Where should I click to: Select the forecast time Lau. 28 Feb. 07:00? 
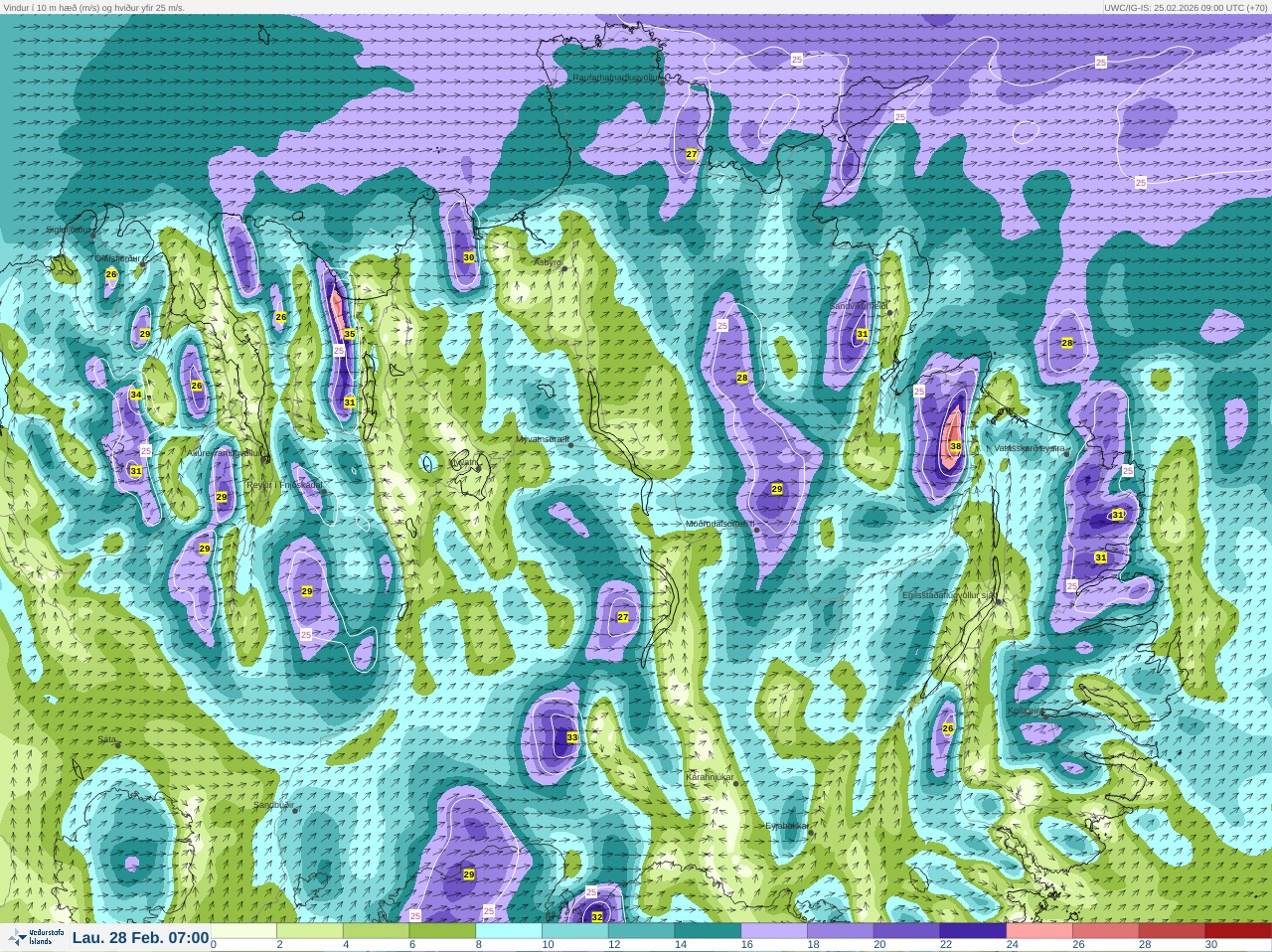140,937
